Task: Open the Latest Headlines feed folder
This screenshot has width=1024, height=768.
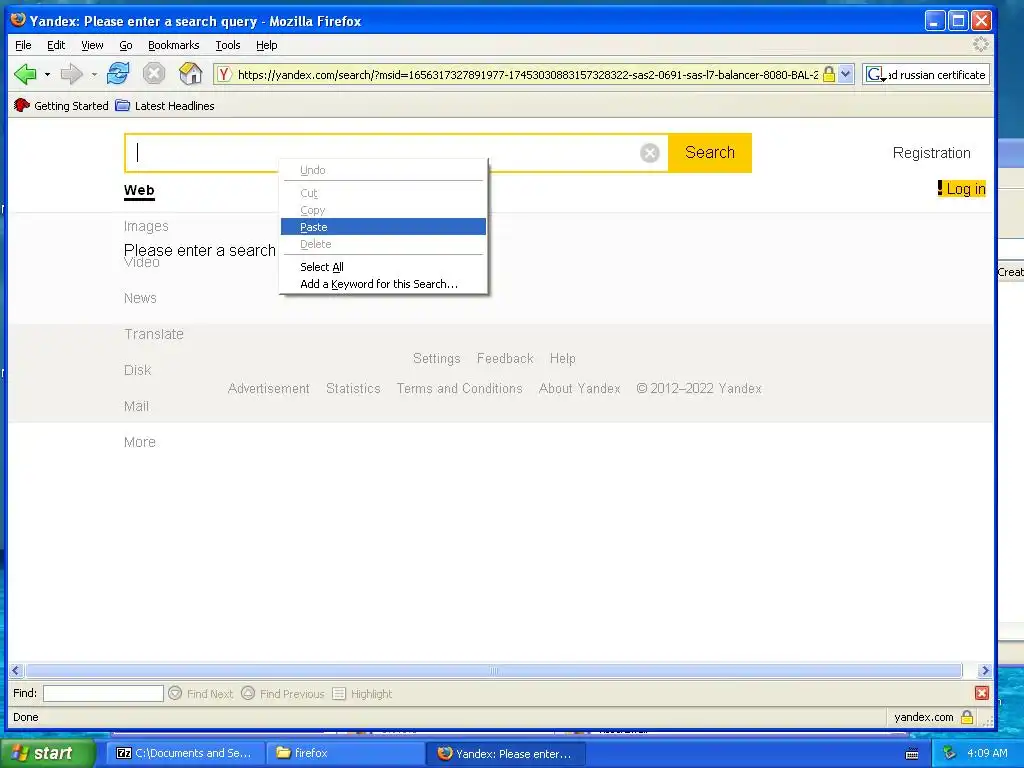Action: pos(165,106)
